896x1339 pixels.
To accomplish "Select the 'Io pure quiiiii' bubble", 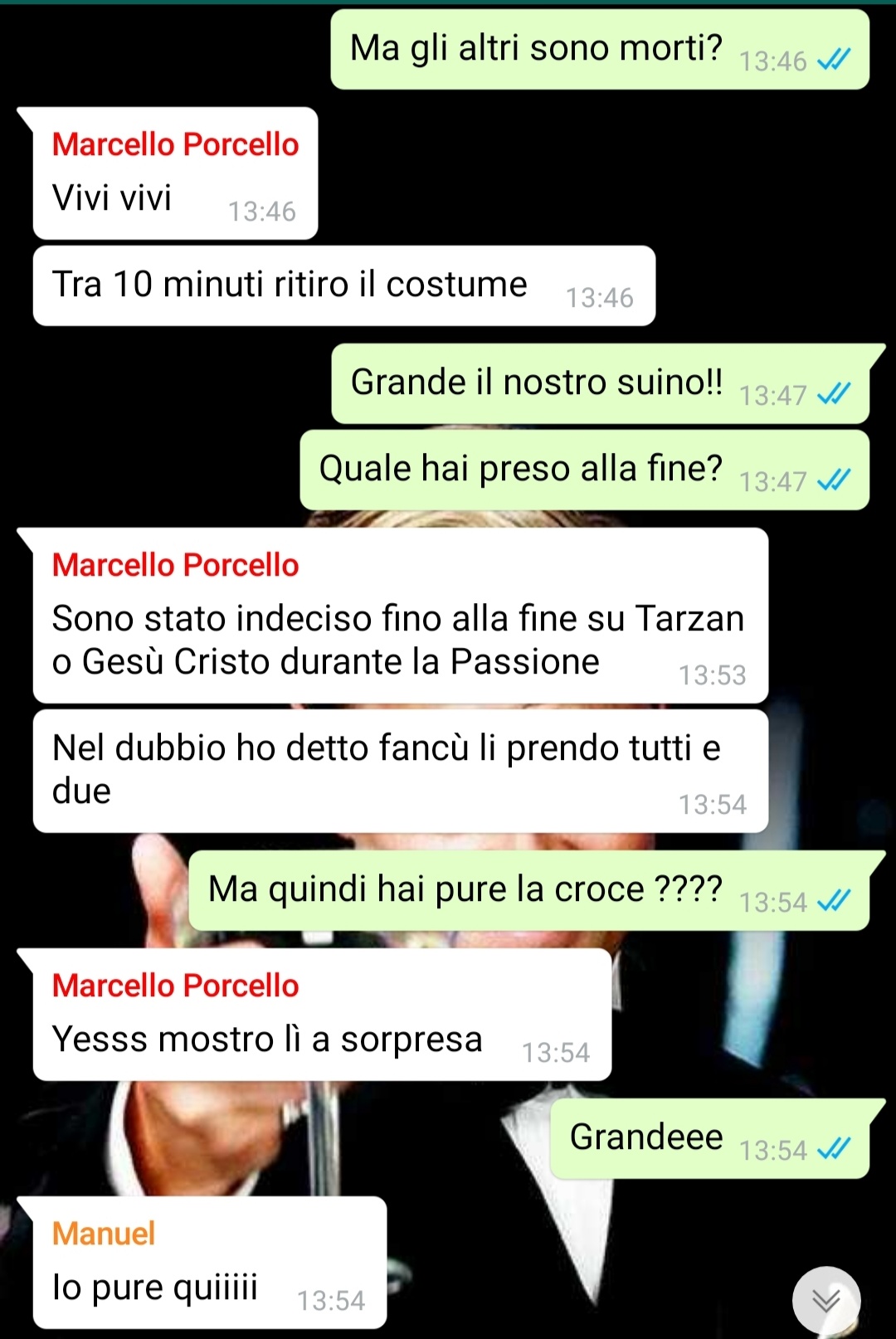I will (210, 1263).
